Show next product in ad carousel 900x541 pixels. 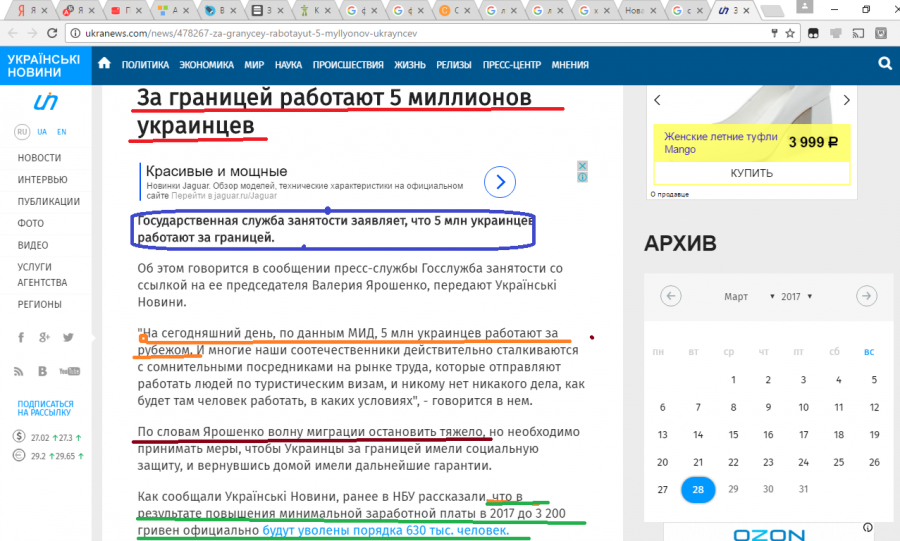point(846,100)
